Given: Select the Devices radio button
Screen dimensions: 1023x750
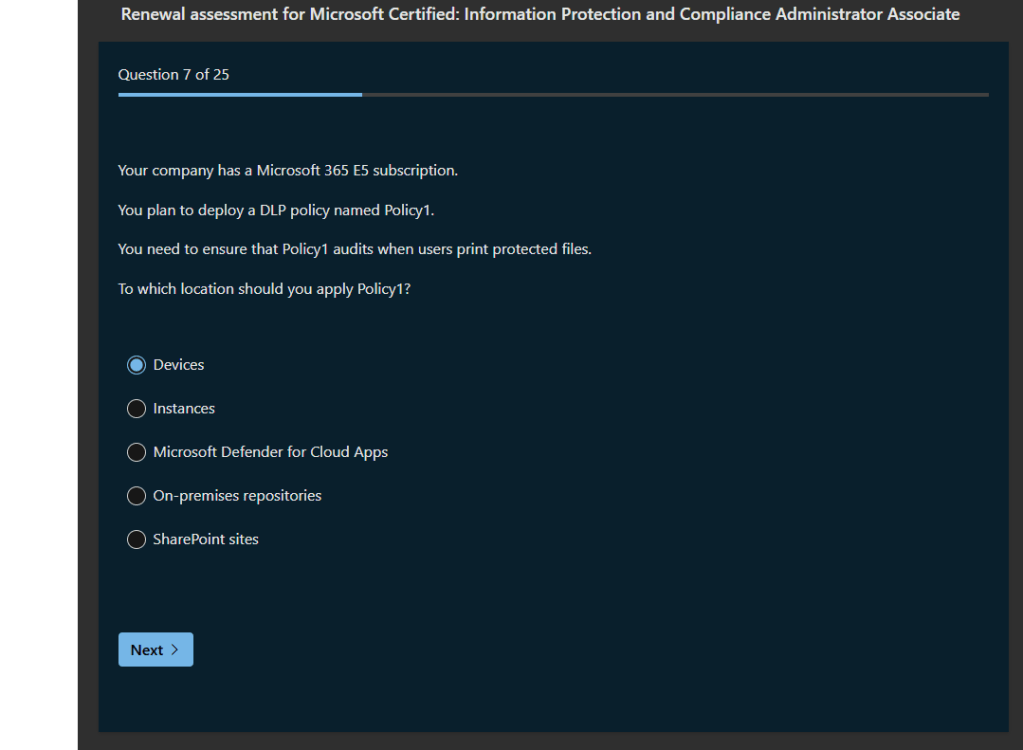Looking at the screenshot, I should pyautogui.click(x=137, y=365).
